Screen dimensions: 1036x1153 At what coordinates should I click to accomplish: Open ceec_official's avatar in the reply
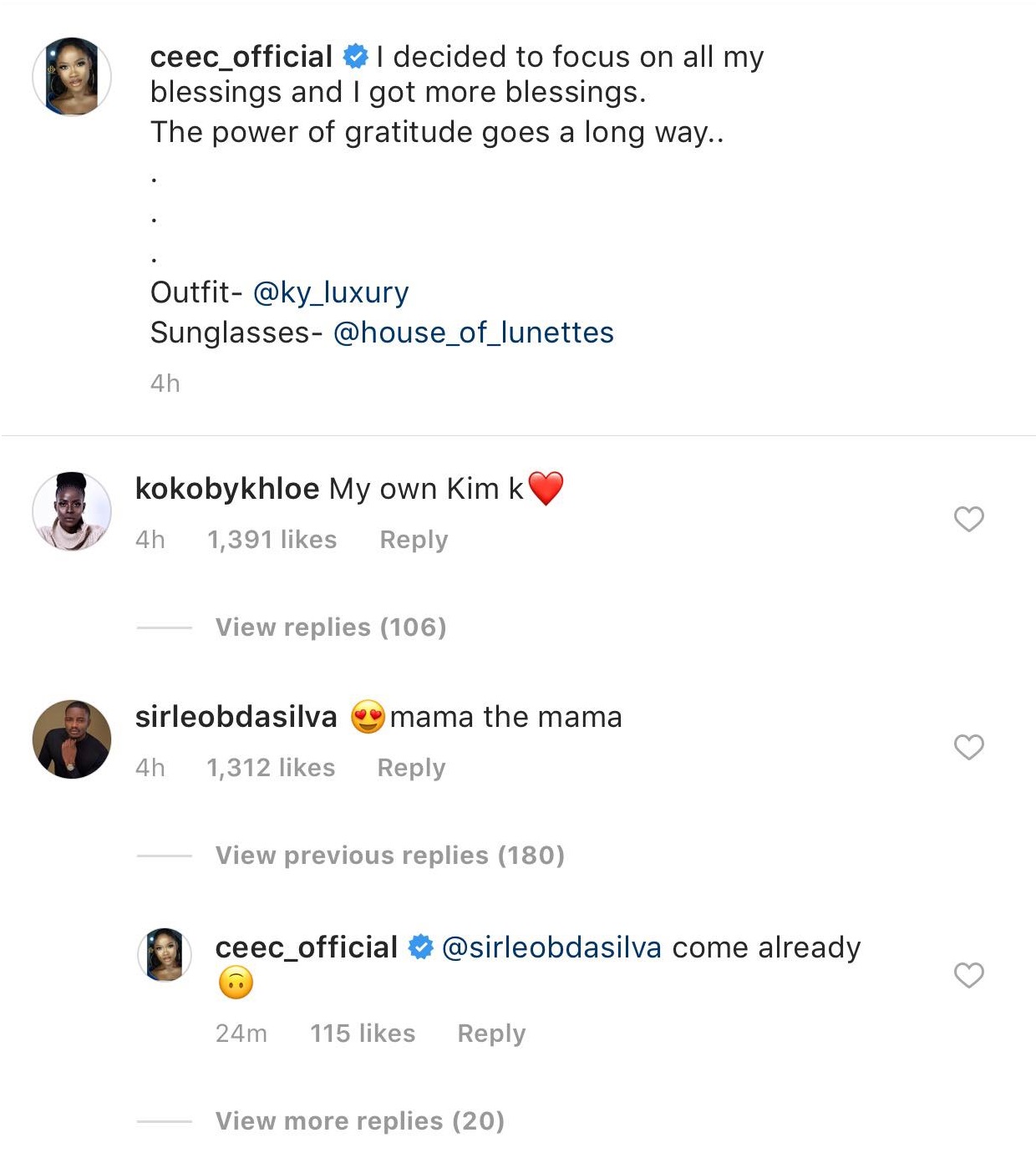[x=165, y=954]
